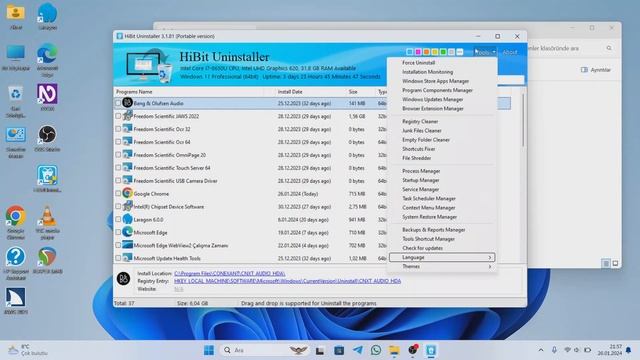This screenshot has width=640, height=360.
Task: Click the microphone icon in system tray
Action: pyautogui.click(x=554, y=350)
